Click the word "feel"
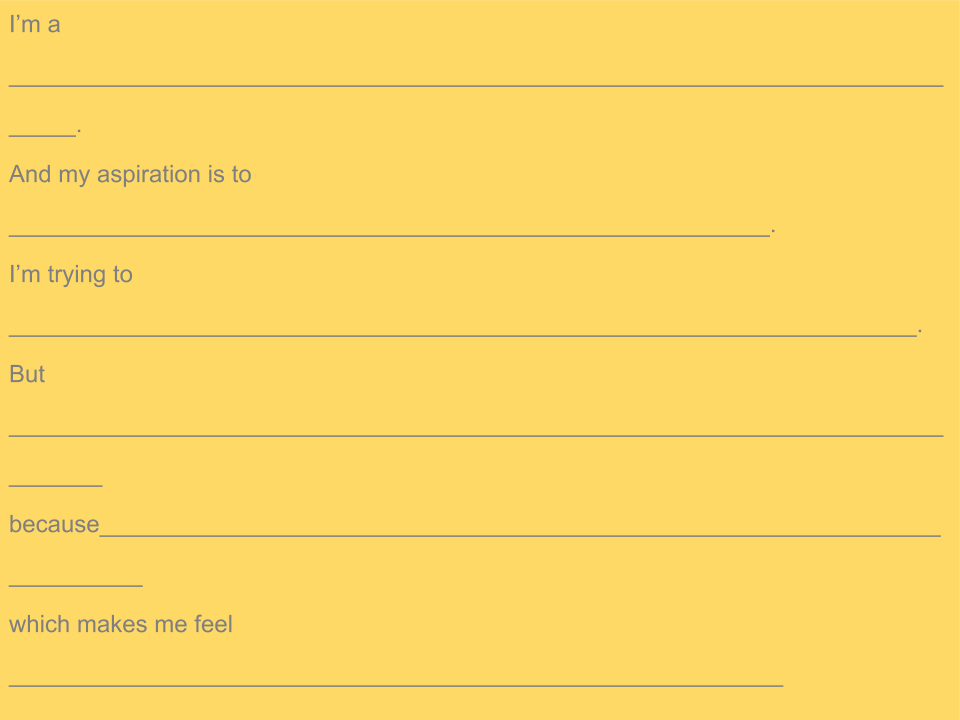The height and width of the screenshot is (720, 960). (x=213, y=624)
